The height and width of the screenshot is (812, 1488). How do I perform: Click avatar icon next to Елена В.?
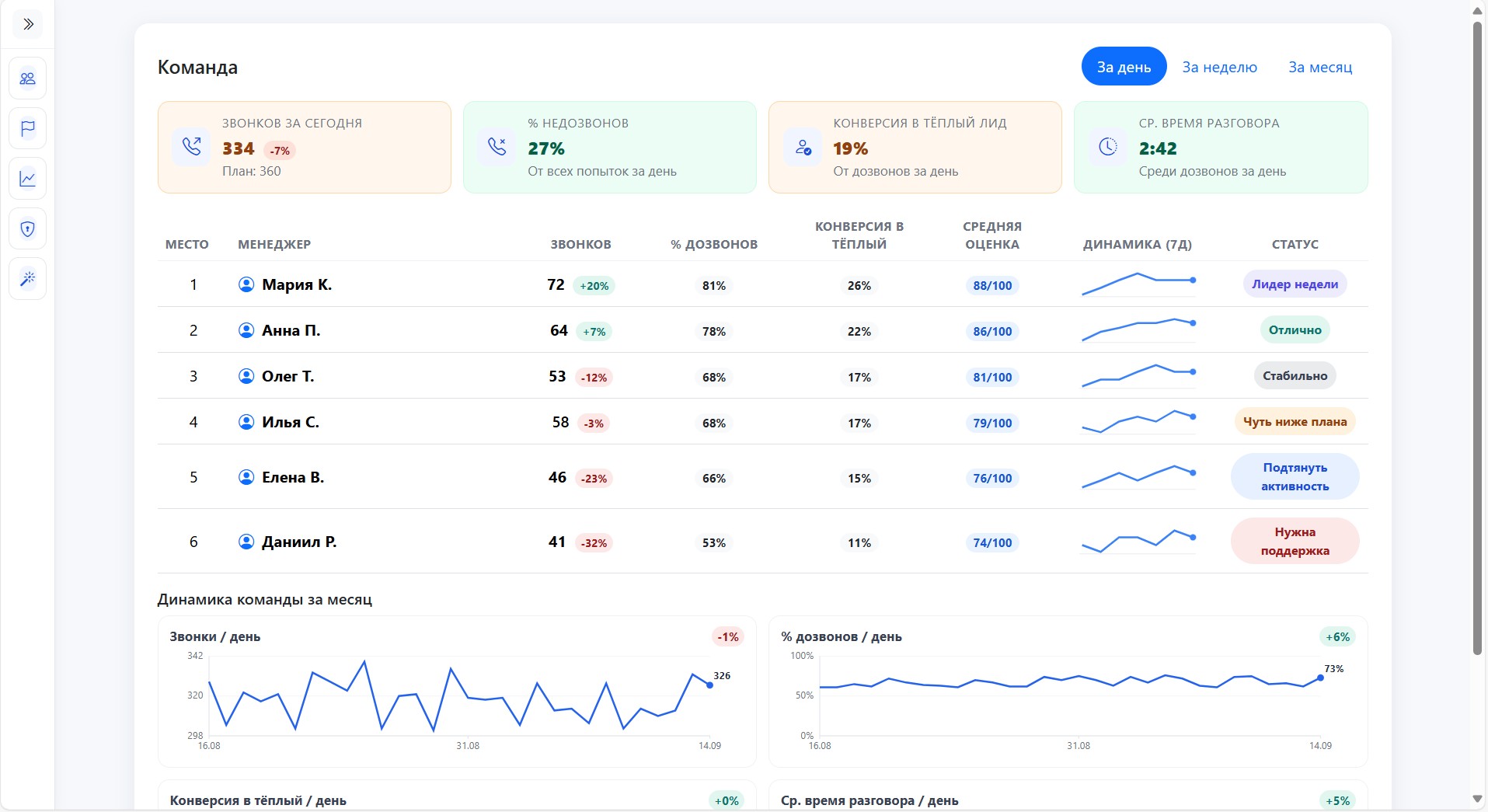pos(246,477)
